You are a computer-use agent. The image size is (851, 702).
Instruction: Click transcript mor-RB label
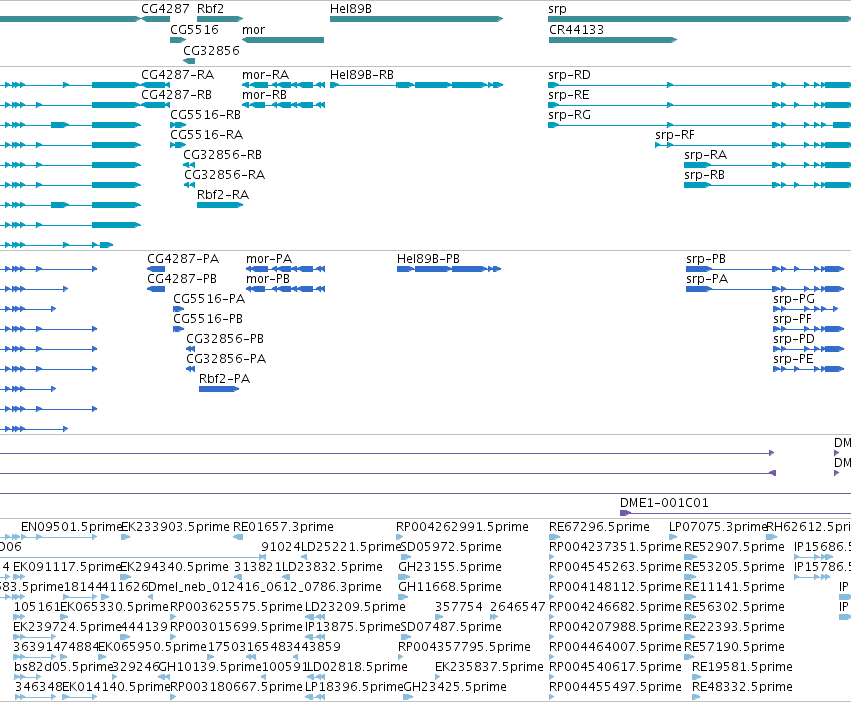tap(264, 94)
